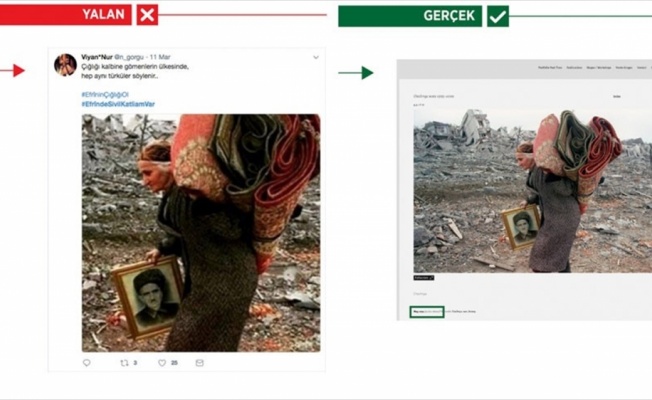Expand the tweet options chevron
Viewport: 652px width, 400px height.
click(316, 57)
